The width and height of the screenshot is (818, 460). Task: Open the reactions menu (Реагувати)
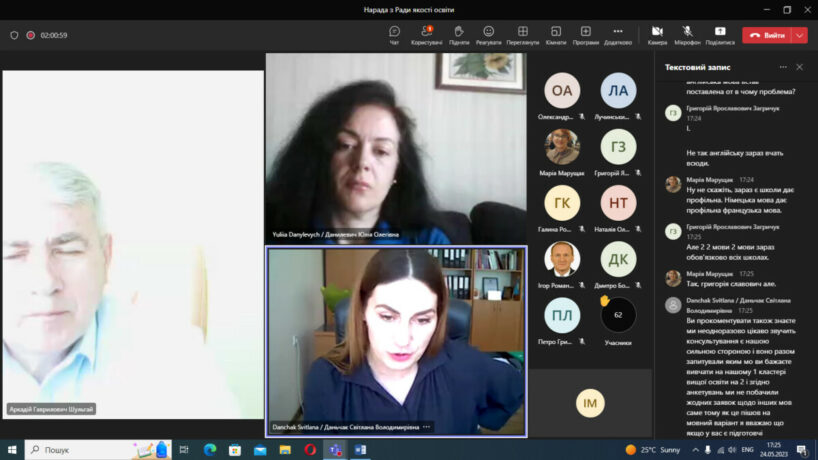point(488,35)
